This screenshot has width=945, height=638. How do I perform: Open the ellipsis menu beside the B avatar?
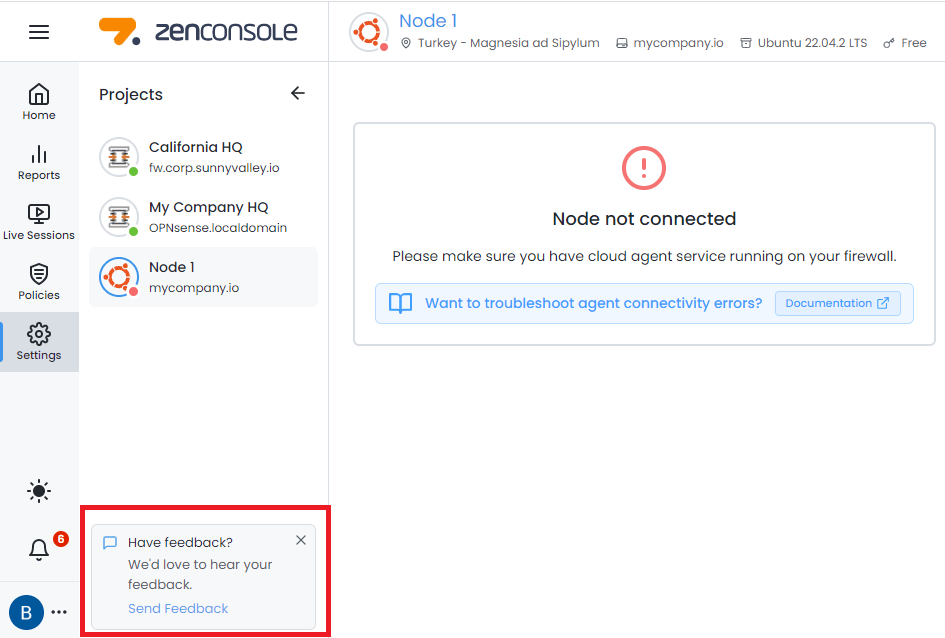point(58,612)
